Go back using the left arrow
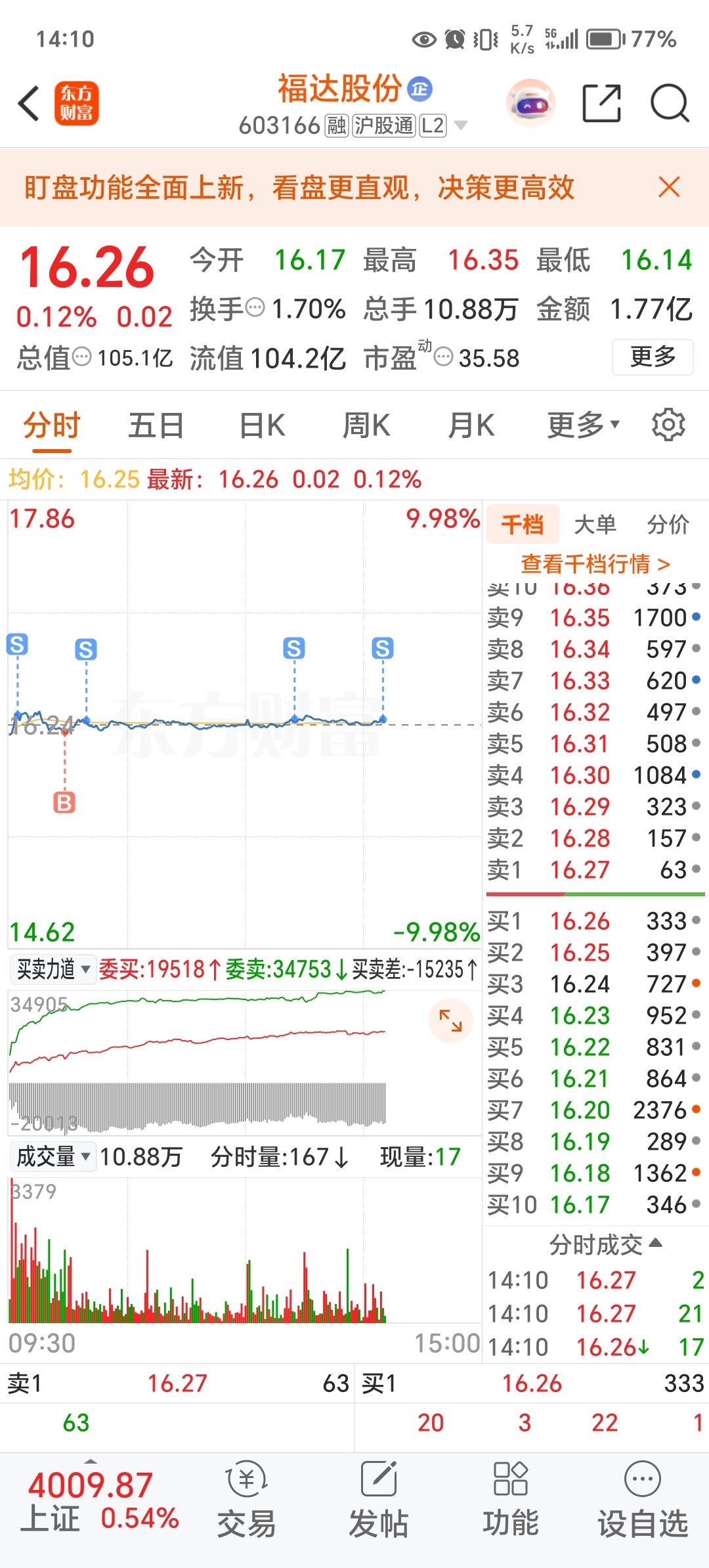 coord(30,104)
